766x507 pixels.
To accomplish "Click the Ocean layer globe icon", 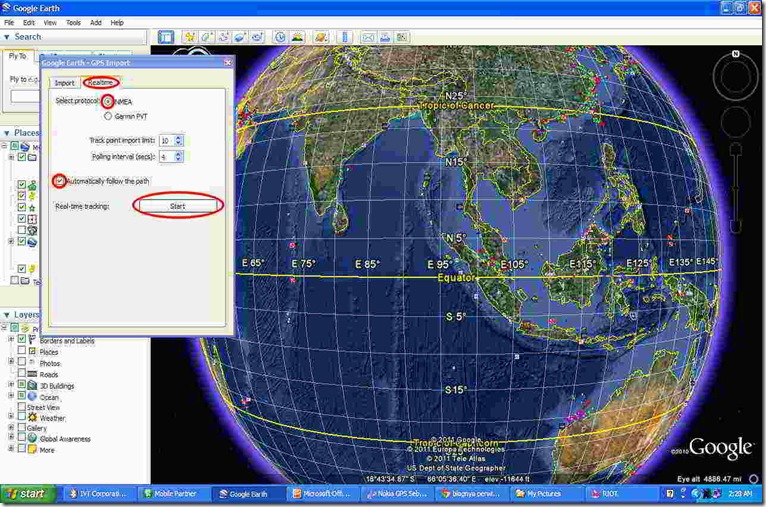I will tap(32, 397).
